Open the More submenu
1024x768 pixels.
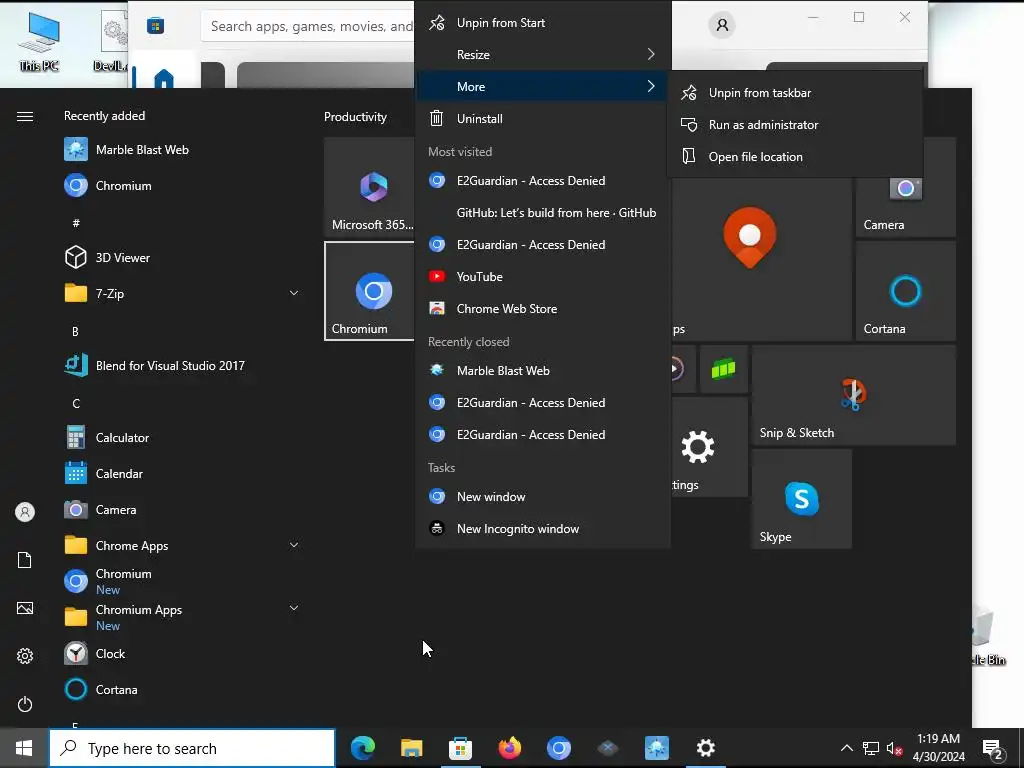coord(543,87)
